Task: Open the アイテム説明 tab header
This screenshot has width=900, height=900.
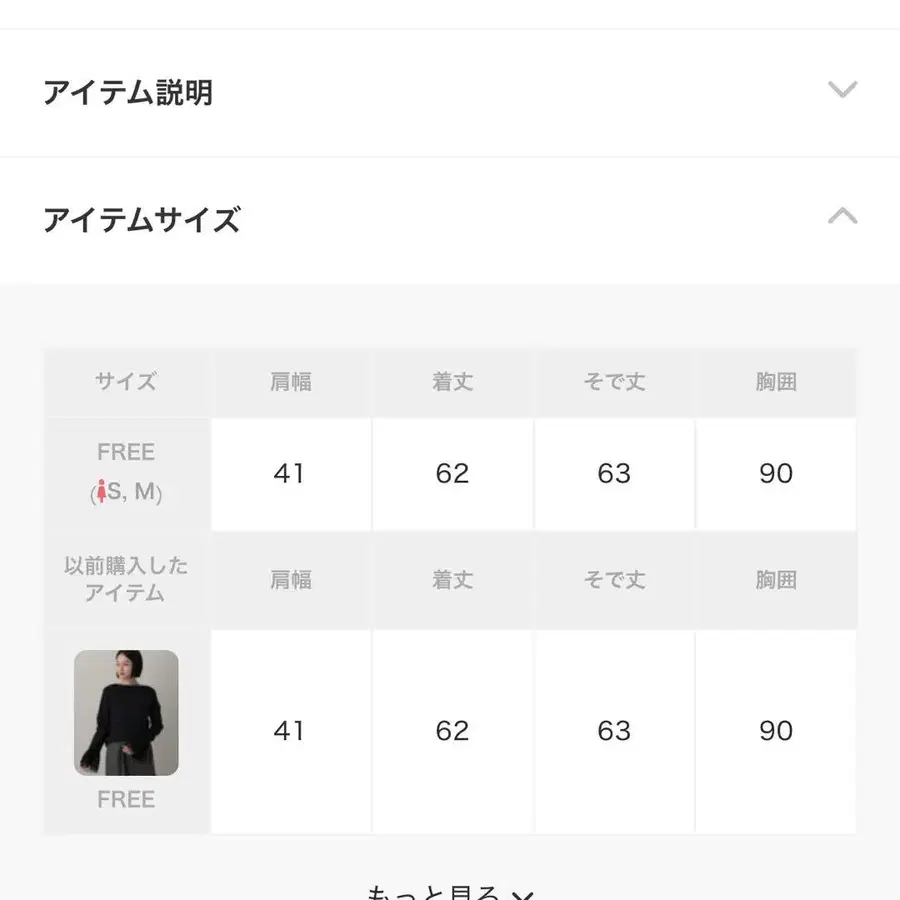Action: click(x=127, y=92)
